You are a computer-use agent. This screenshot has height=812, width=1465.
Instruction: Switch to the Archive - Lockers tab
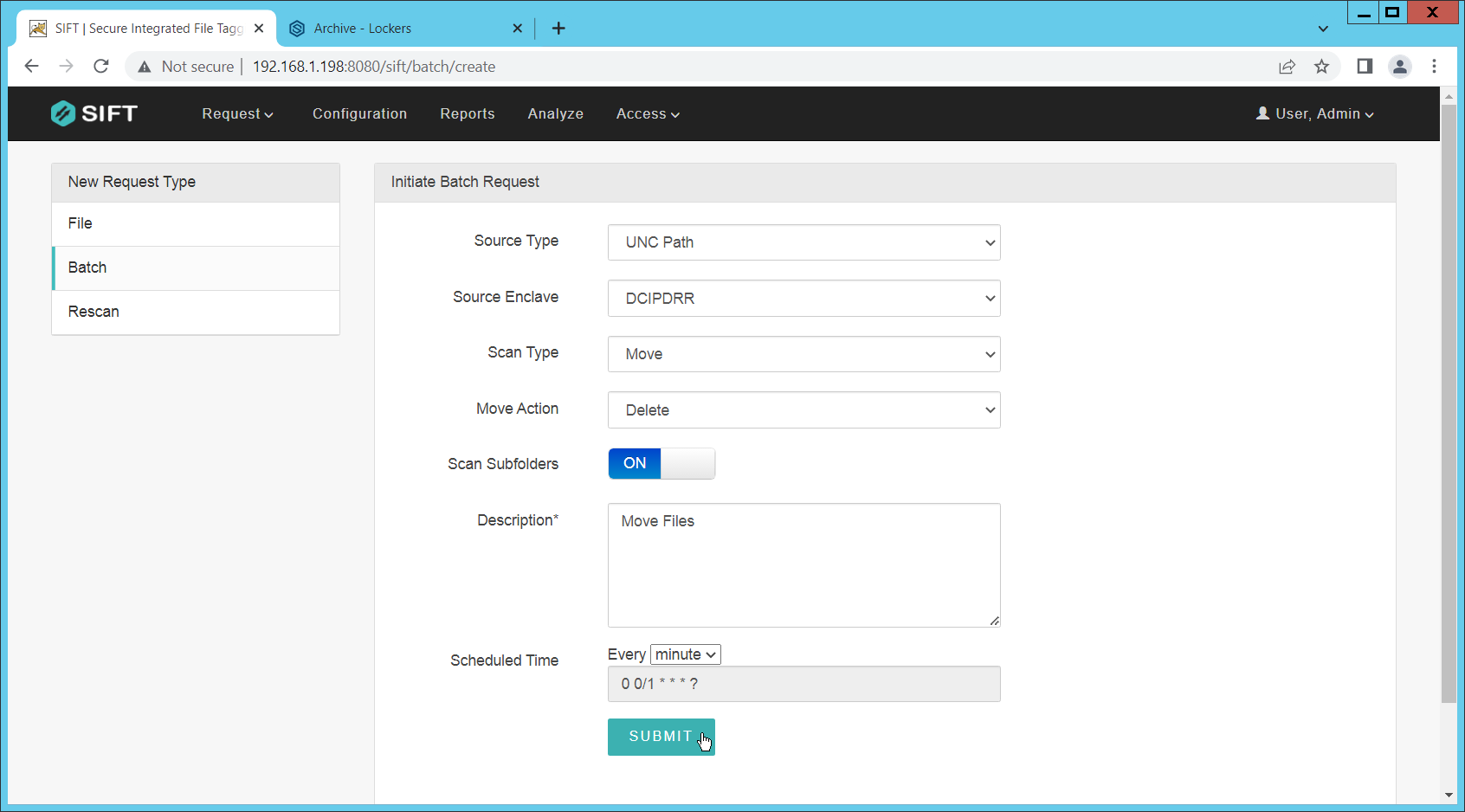(398, 29)
